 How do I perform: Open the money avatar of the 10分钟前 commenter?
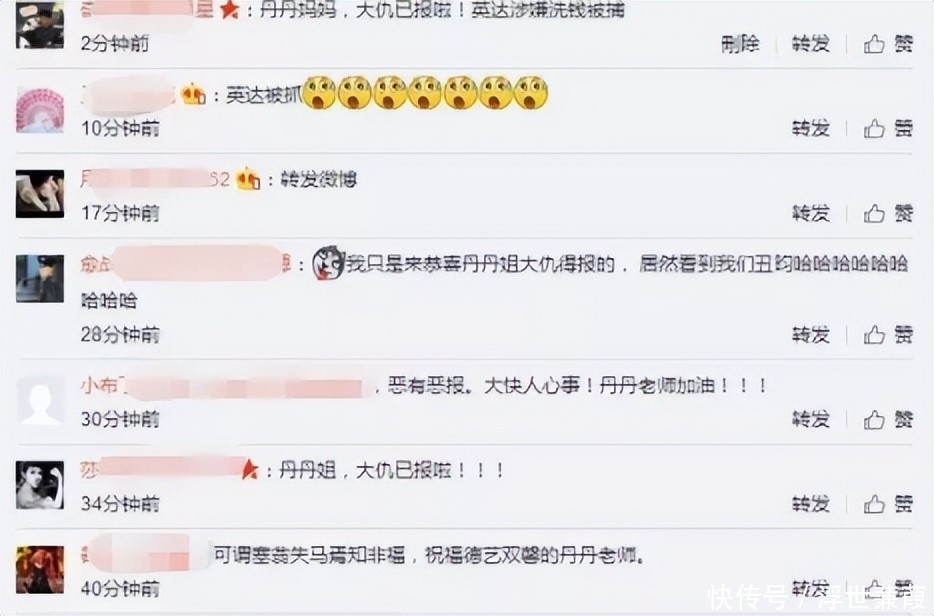39,110
